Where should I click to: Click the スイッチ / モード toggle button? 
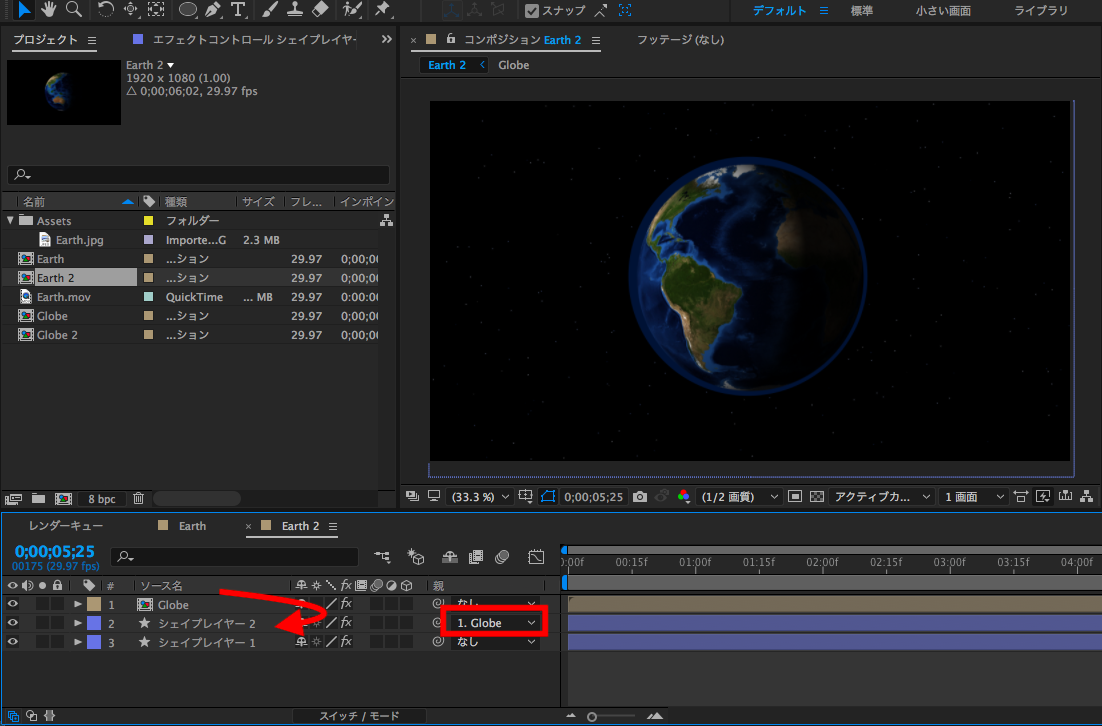coord(358,716)
